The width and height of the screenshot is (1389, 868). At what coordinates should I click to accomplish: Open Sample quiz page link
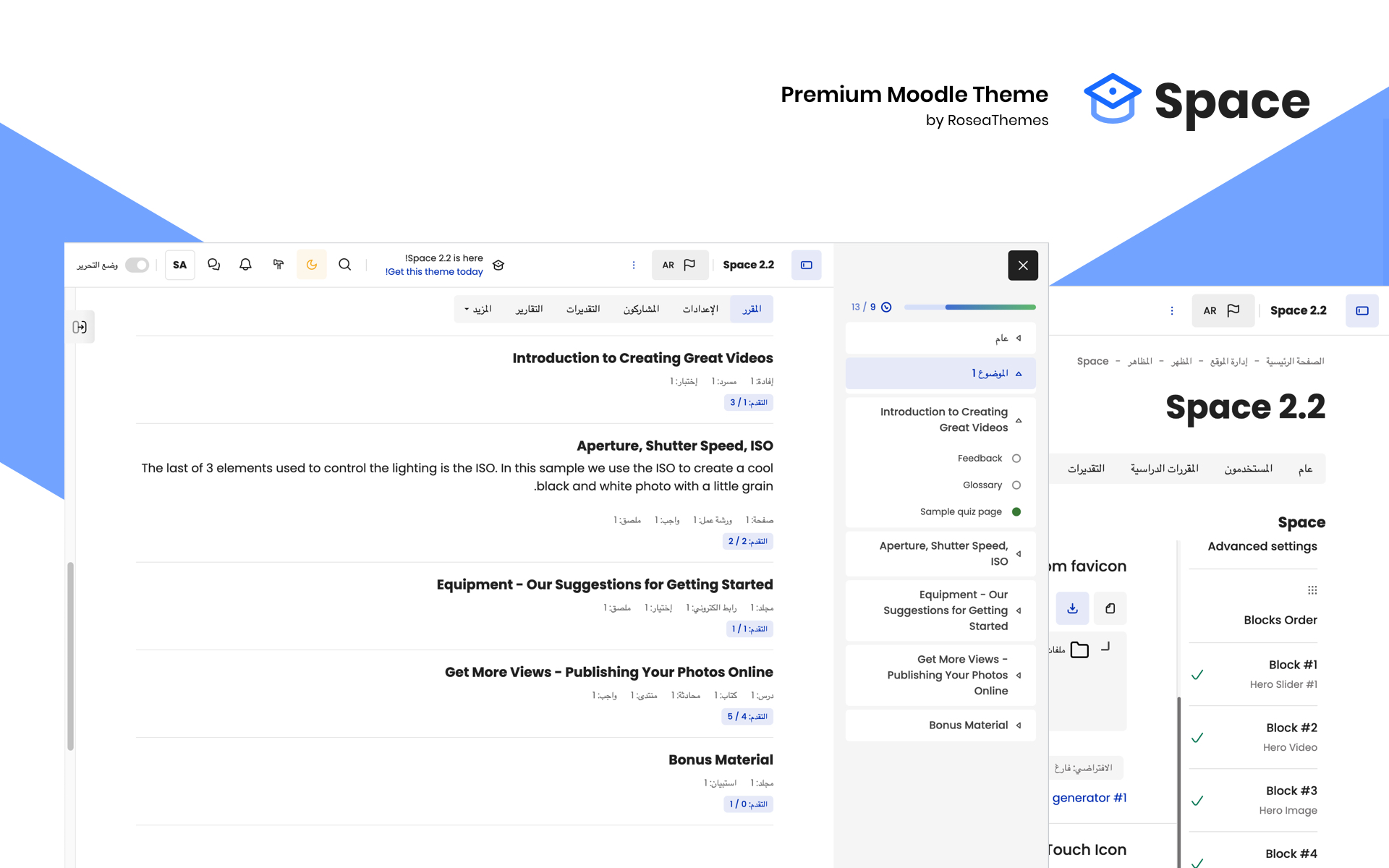(x=961, y=512)
